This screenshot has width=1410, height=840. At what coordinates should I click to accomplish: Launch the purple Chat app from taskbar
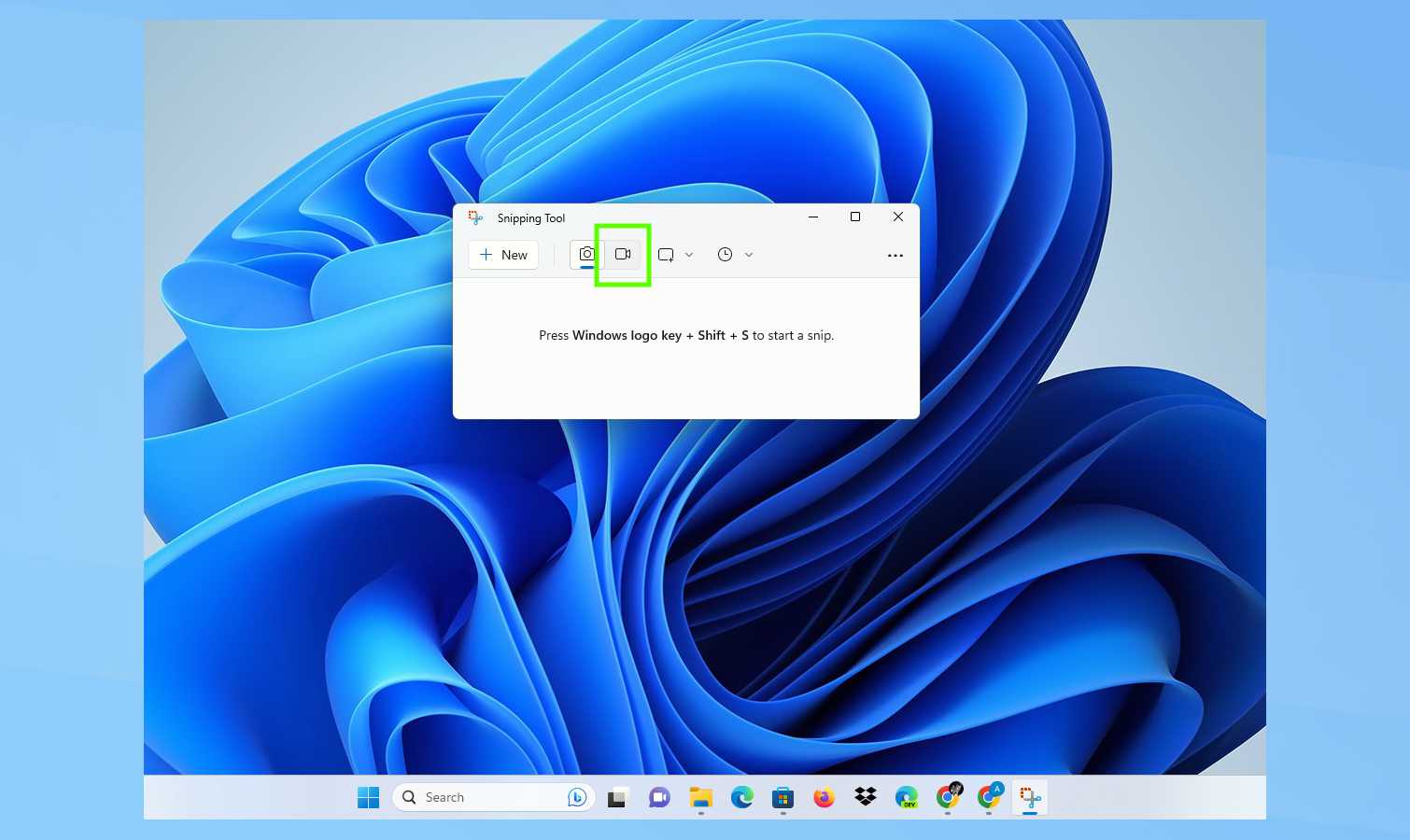tap(659, 797)
